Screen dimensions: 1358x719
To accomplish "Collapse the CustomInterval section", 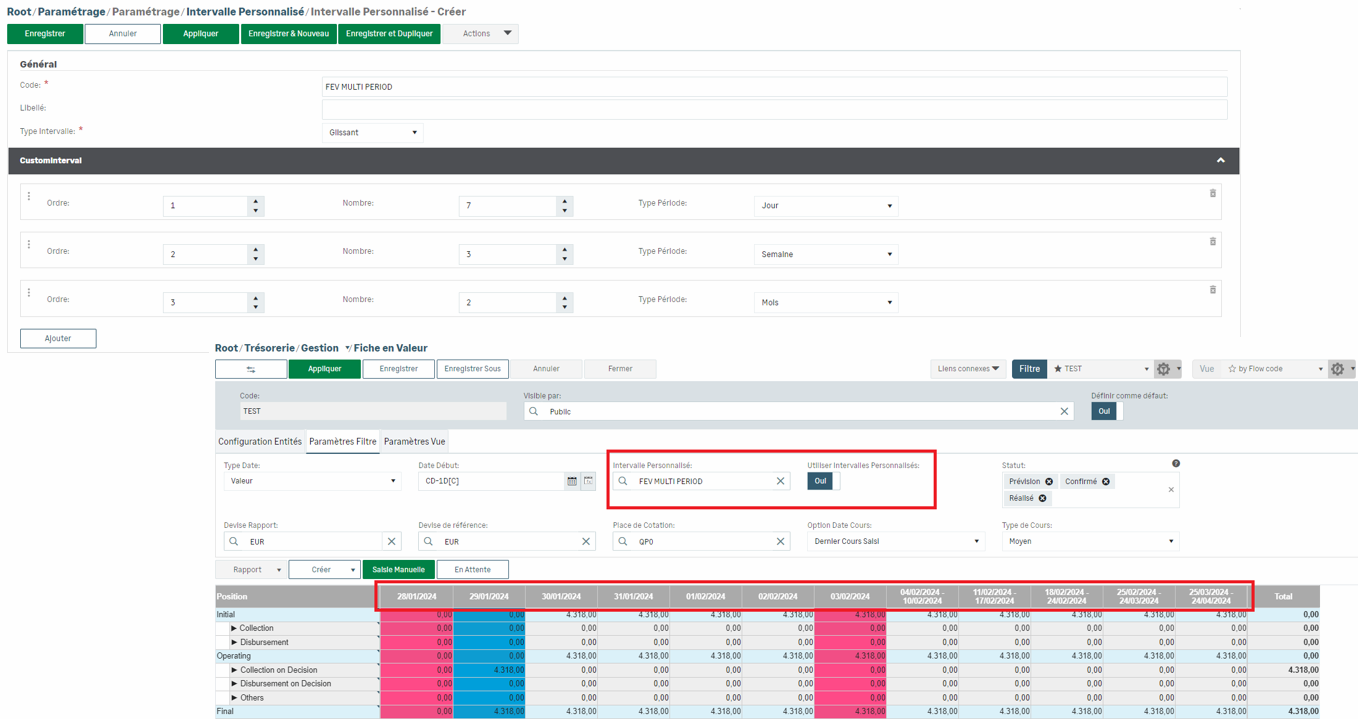I will (1220, 160).
